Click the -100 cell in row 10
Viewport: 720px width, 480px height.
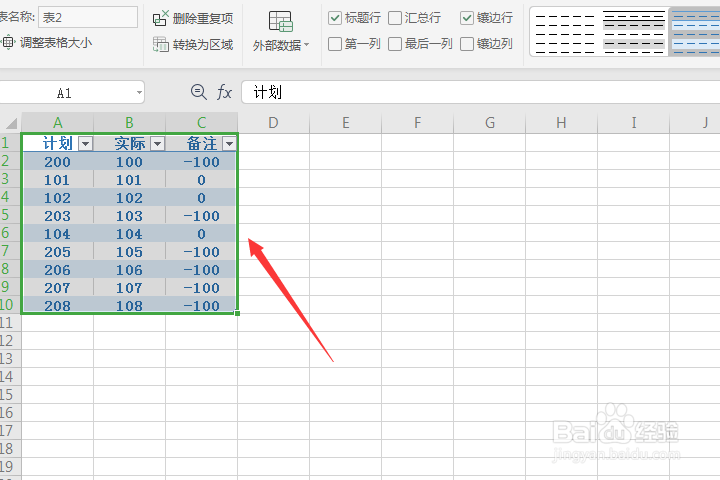202,305
